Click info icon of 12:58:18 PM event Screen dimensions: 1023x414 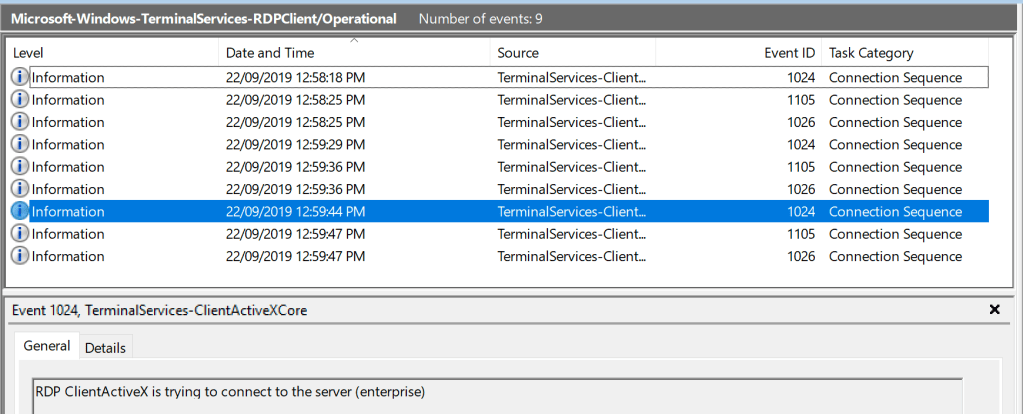tap(20, 78)
